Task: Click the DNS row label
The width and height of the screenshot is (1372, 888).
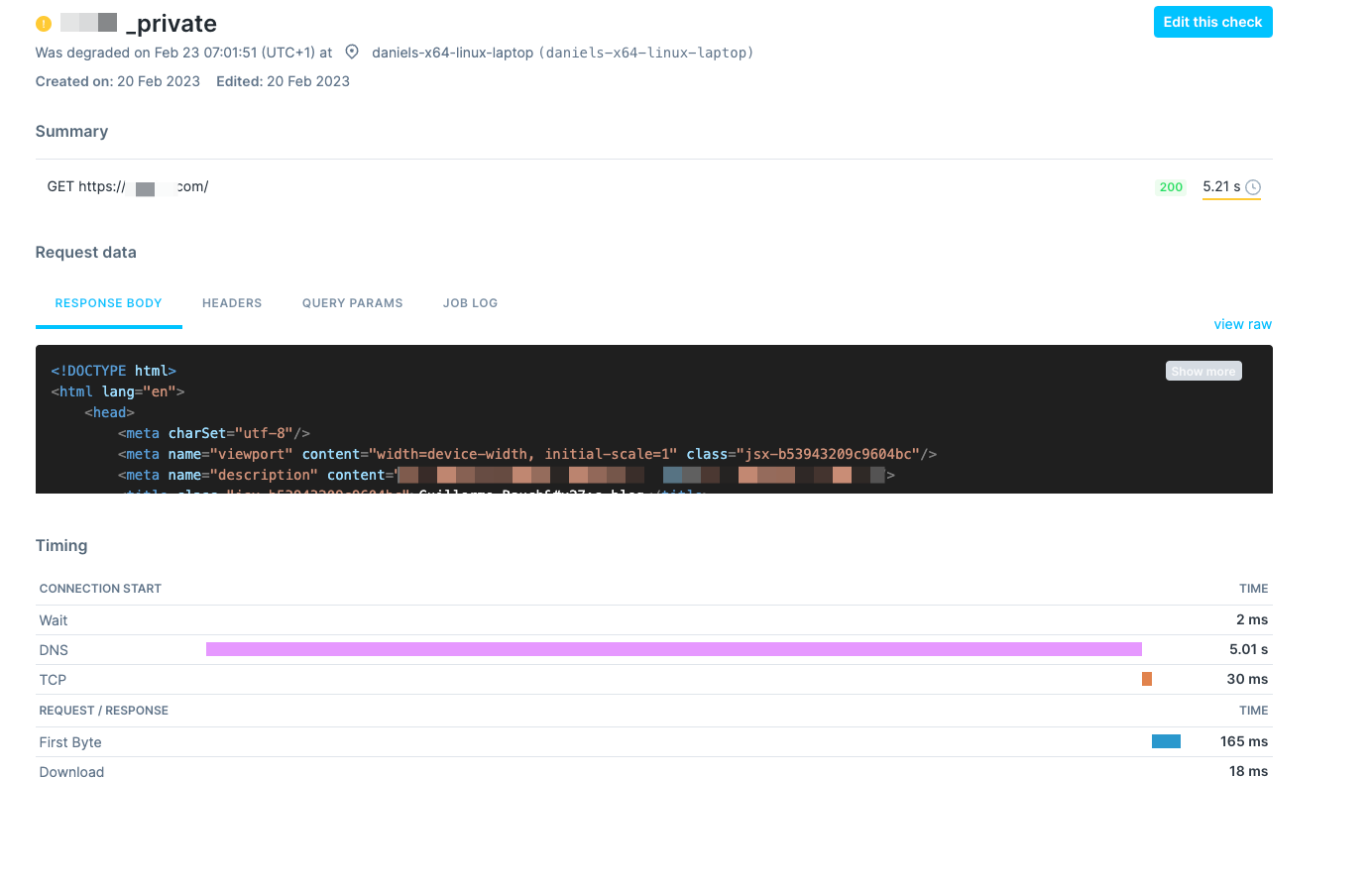Action: 54,650
